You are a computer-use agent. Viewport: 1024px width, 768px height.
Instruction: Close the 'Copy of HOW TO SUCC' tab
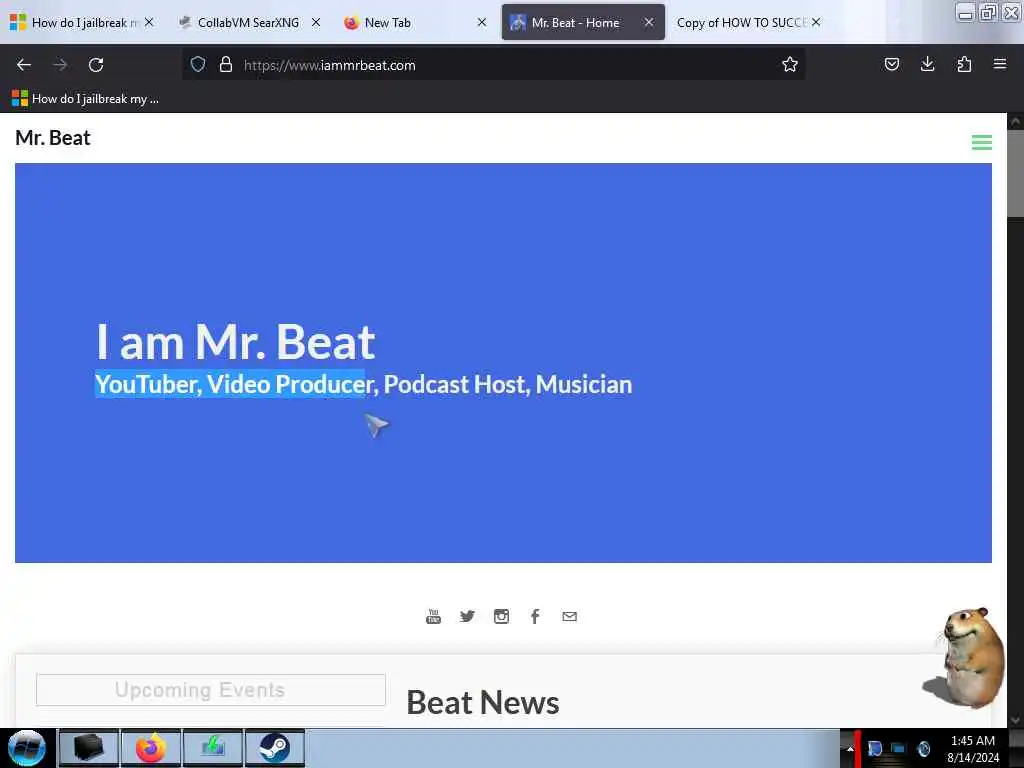tap(816, 22)
